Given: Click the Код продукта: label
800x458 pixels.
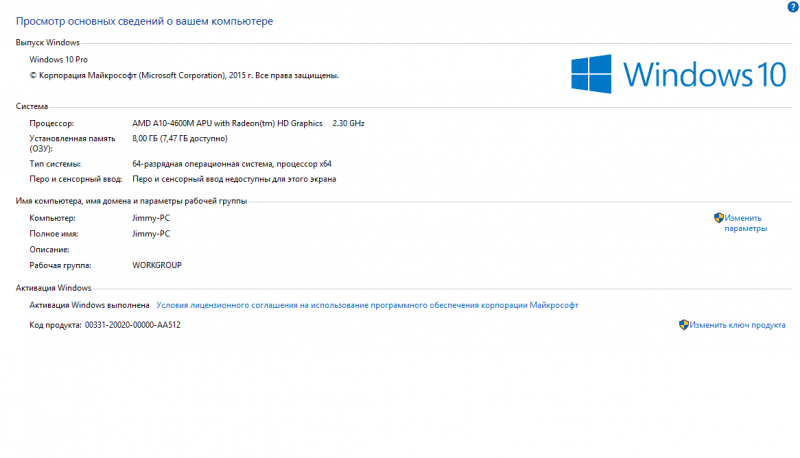Looking at the screenshot, I should tap(55, 325).
